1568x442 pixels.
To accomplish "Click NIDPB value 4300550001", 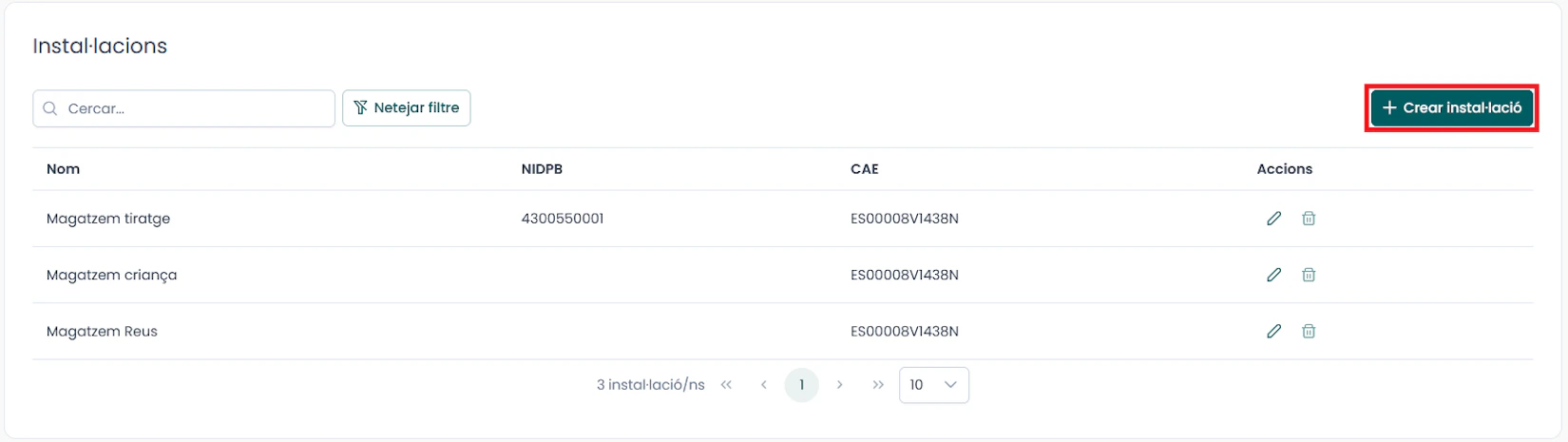I will (562, 219).
